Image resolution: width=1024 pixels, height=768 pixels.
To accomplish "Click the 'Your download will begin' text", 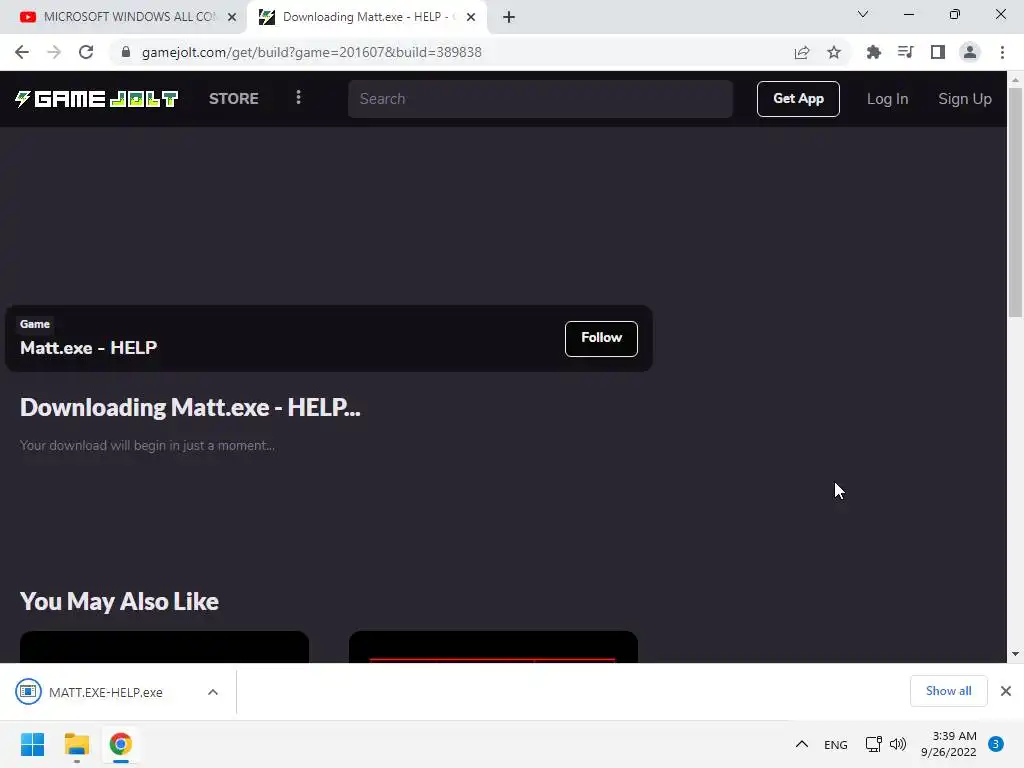I will (x=147, y=445).
